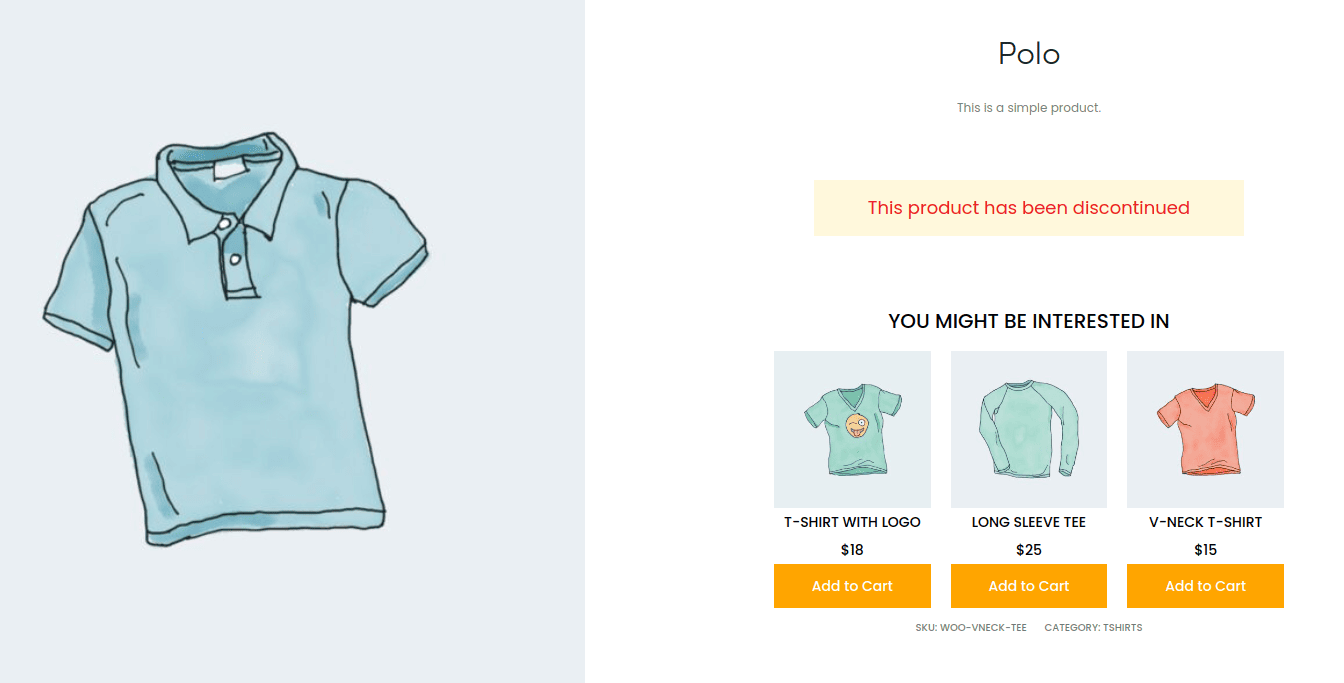Open the TSHIRTS category link
Screen dimensions: 1344x683
1122,628
